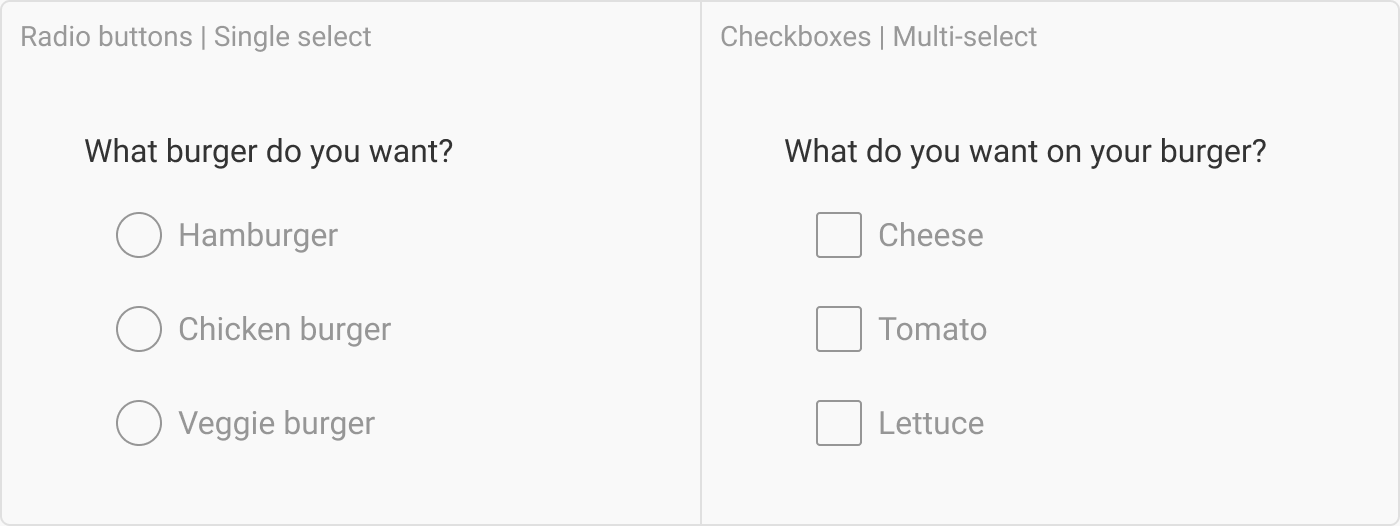Pick the Veggie burger radio circle

click(x=139, y=423)
